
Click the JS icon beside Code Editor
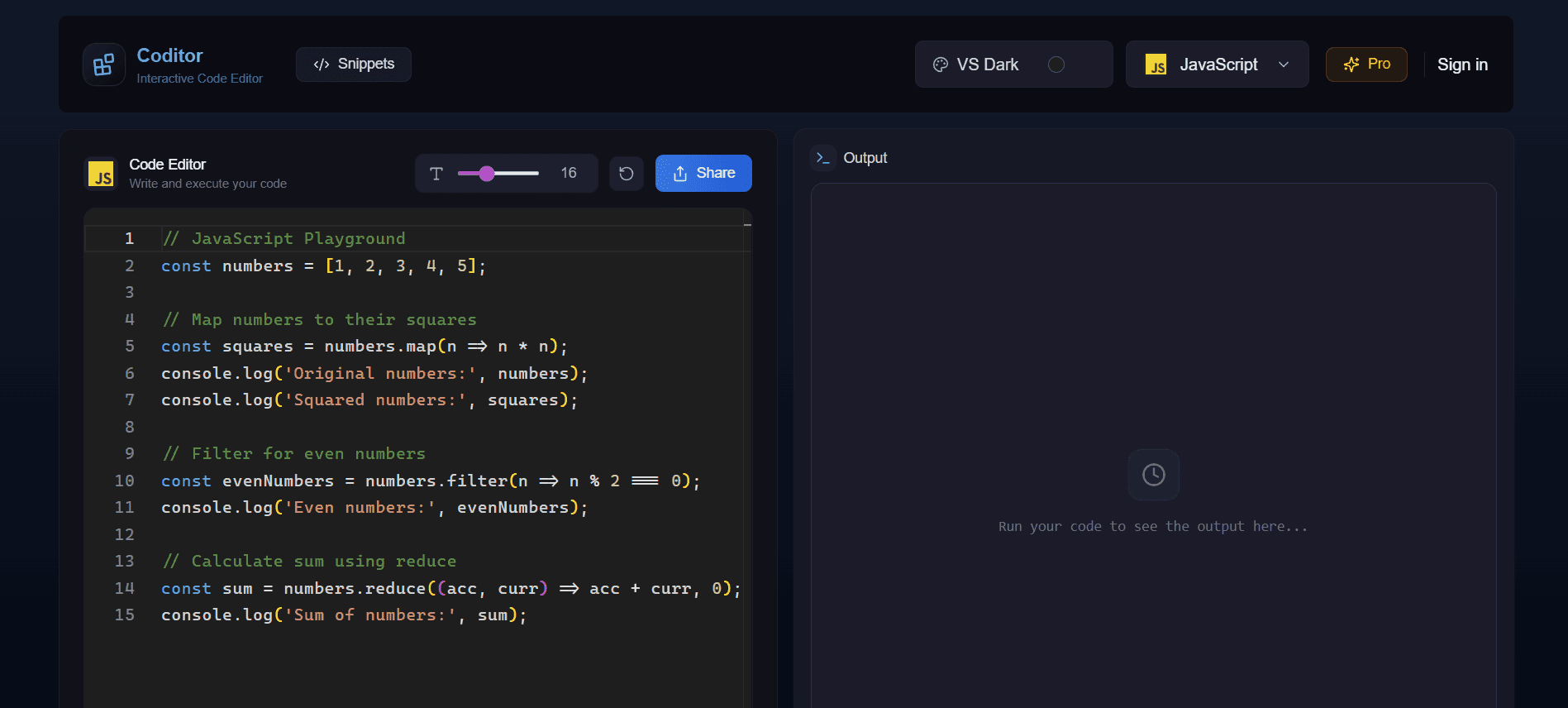coord(102,174)
